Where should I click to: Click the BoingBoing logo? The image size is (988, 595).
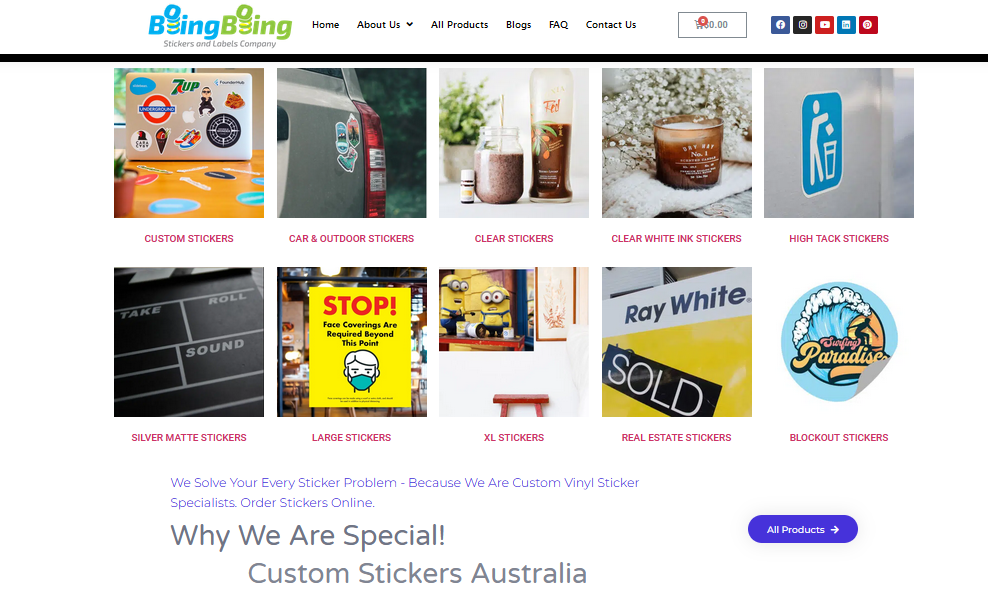tap(220, 26)
